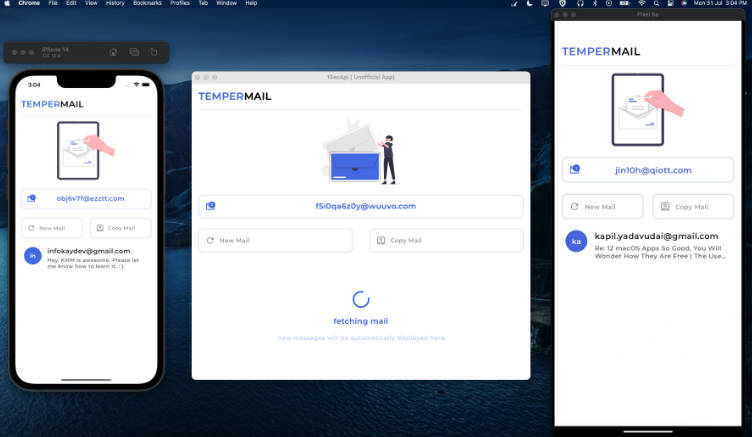Open Siri from the menu bar
This screenshot has width=752, height=437.
(684, 3)
